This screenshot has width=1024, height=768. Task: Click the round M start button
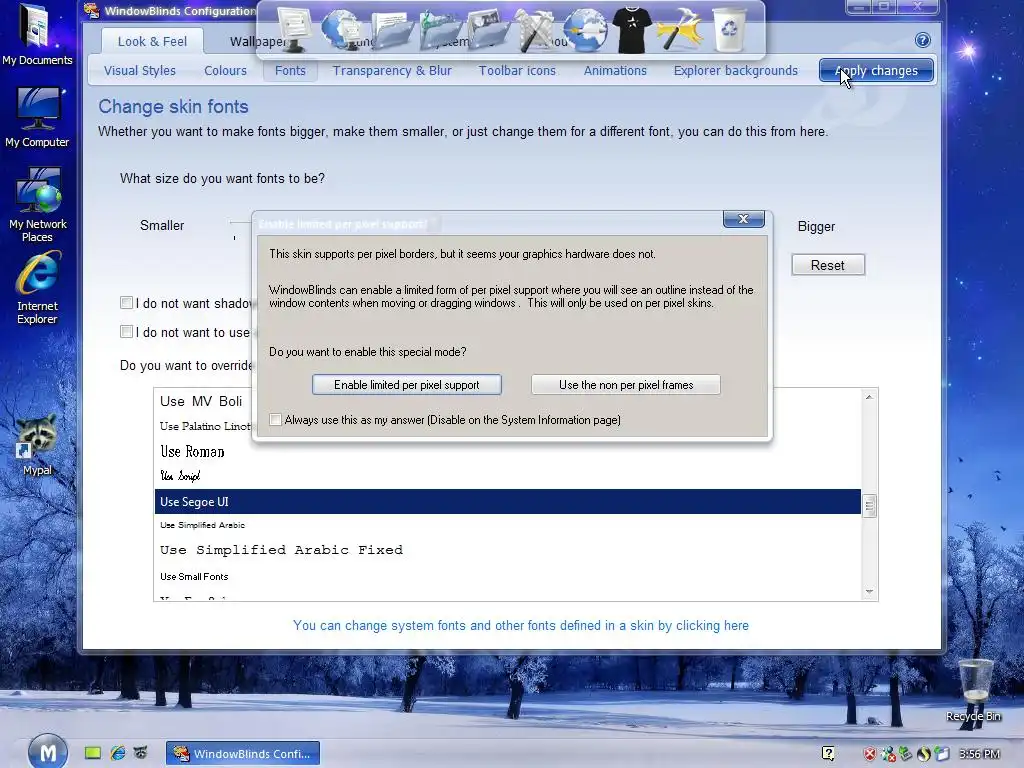[48, 752]
